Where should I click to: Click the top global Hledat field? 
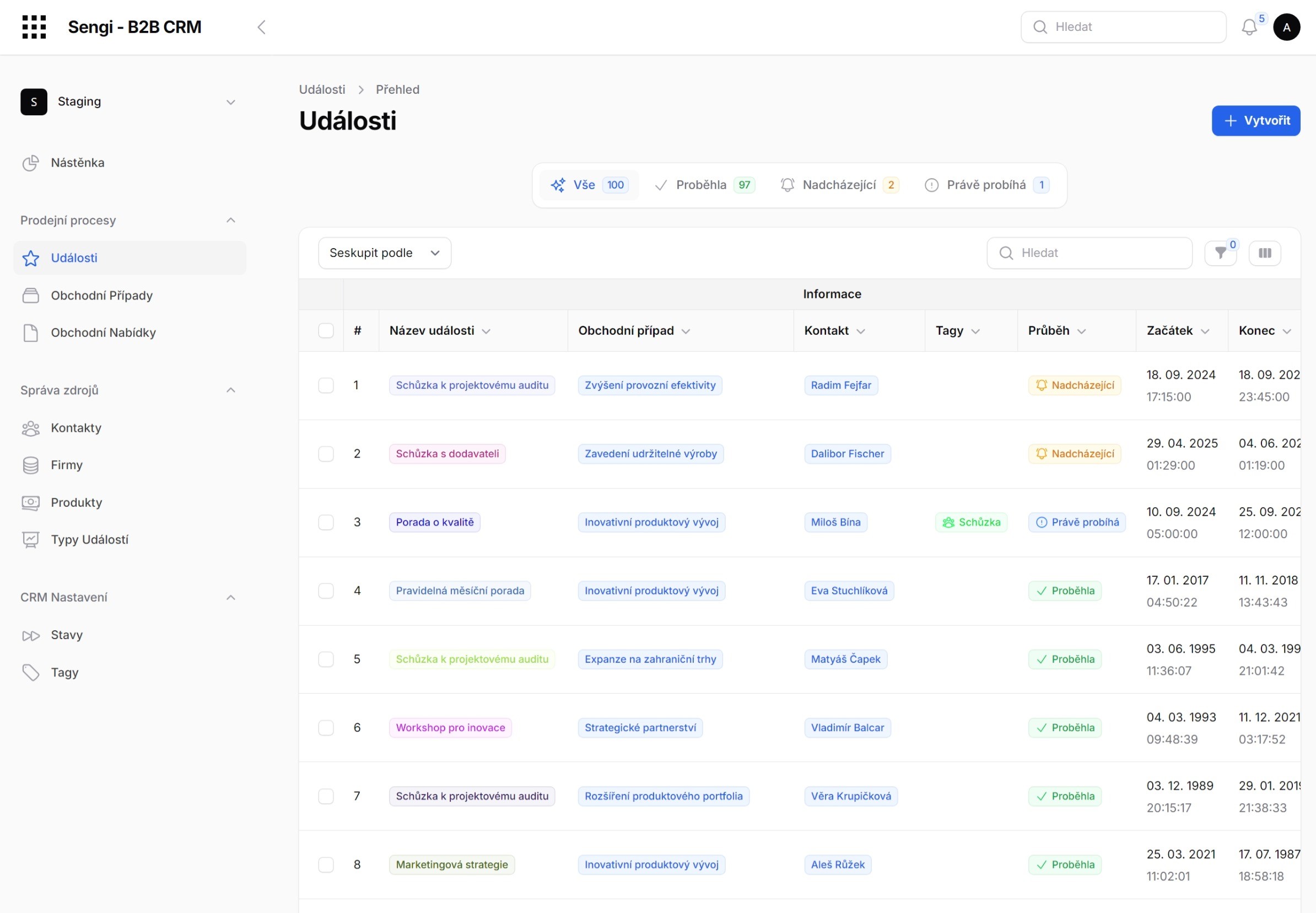tap(1123, 27)
